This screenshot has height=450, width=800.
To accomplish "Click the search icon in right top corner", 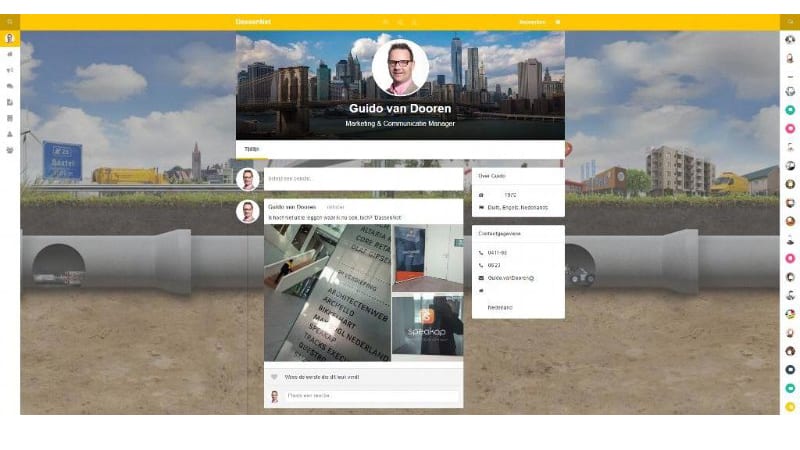I will pyautogui.click(x=789, y=21).
